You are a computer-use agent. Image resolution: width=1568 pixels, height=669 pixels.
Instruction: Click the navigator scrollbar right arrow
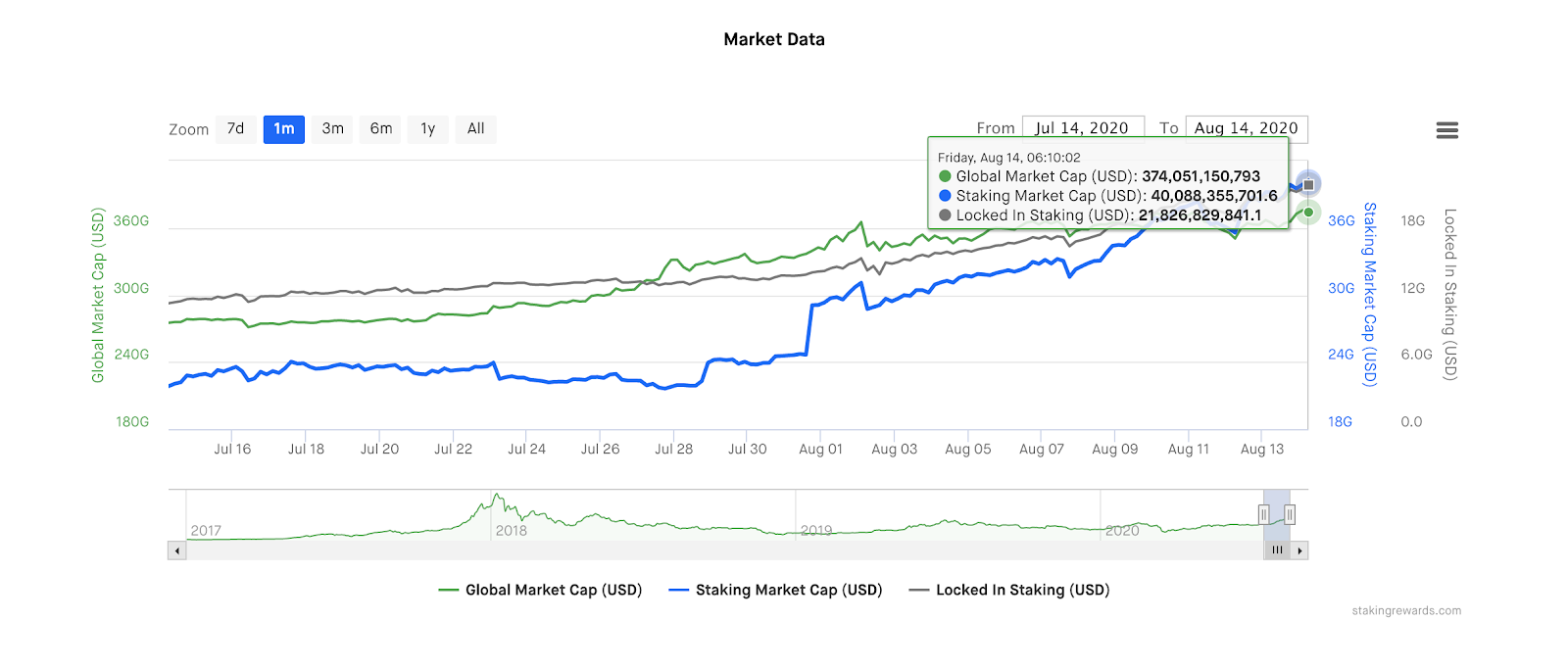pyautogui.click(x=1299, y=550)
